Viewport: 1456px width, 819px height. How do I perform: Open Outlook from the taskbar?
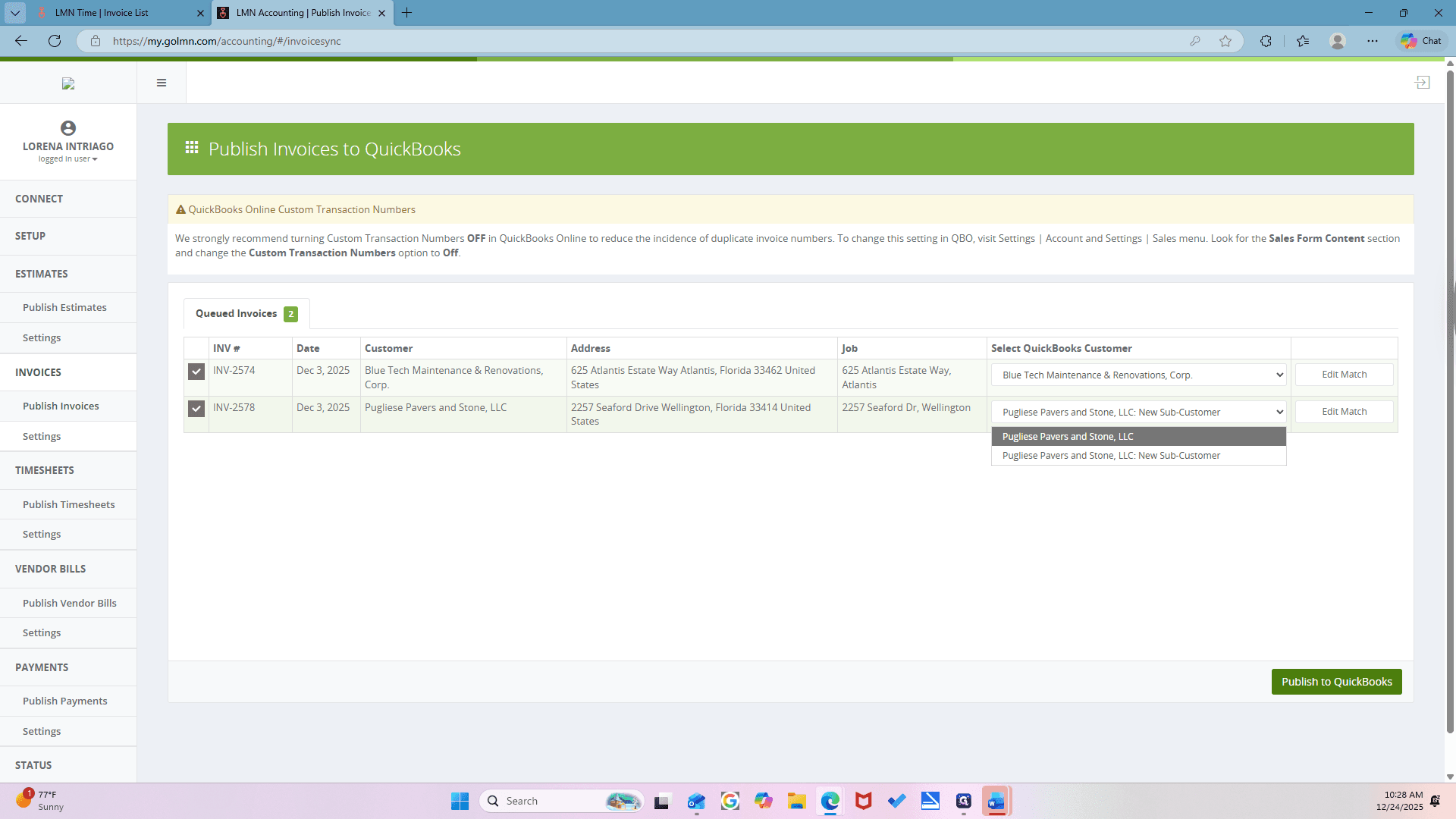tap(696, 801)
